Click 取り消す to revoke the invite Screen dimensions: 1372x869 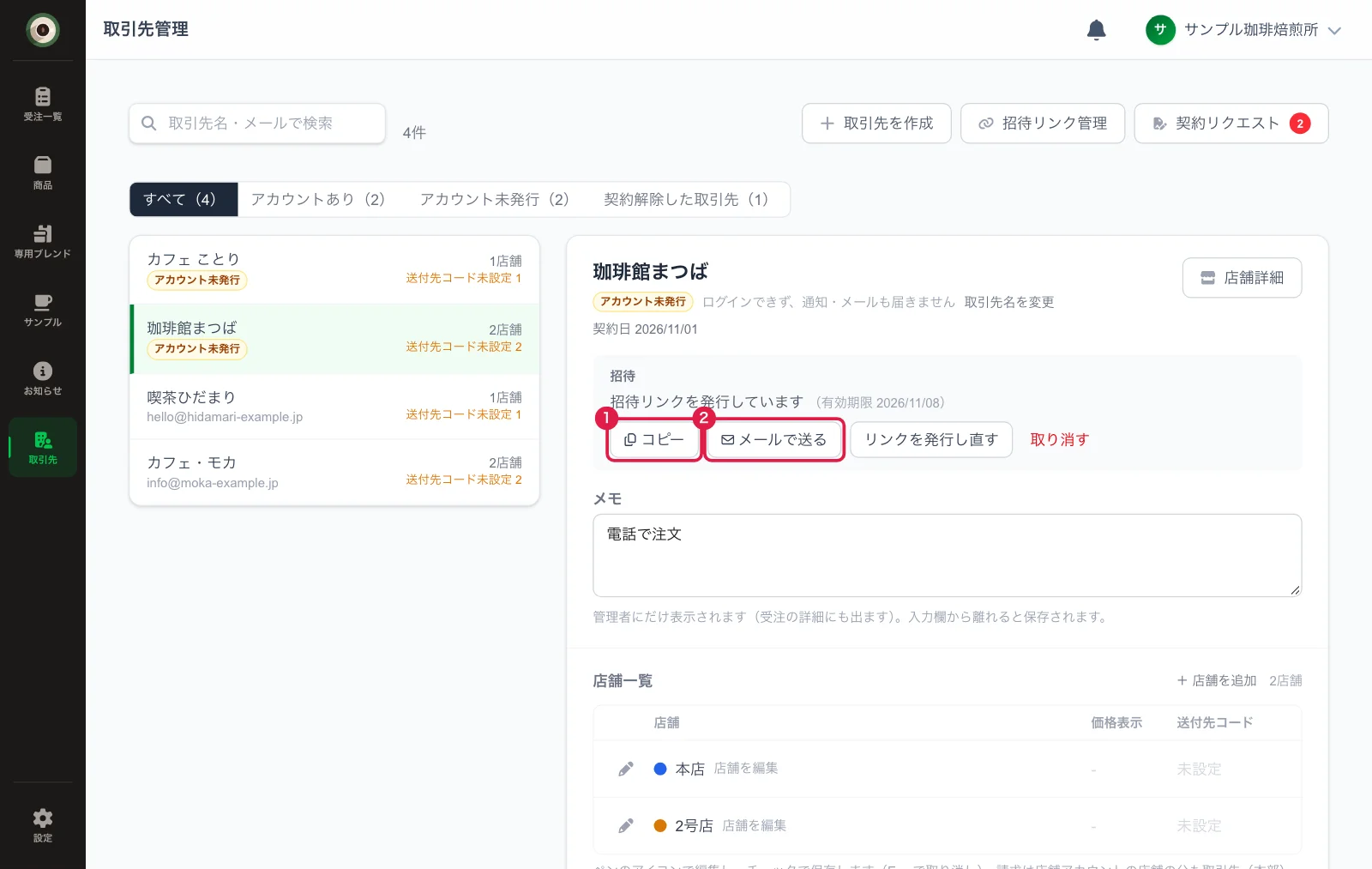pos(1059,440)
